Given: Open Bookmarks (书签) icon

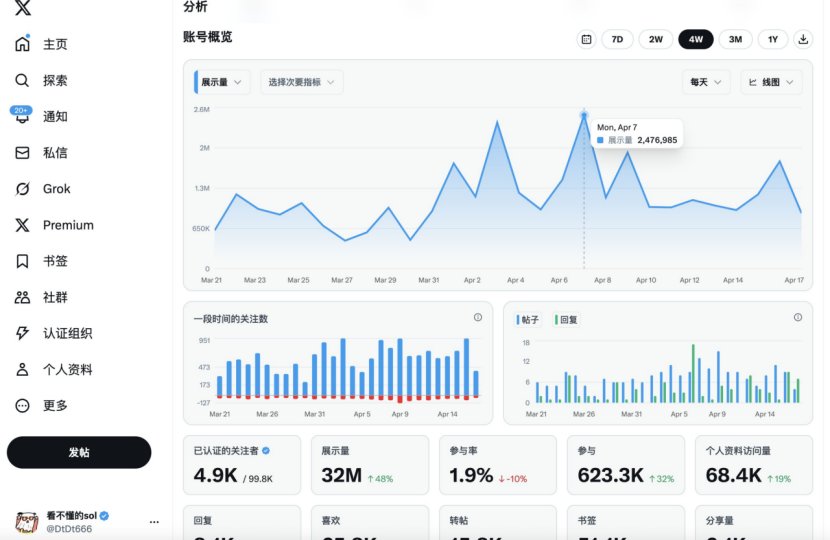Looking at the screenshot, I should [x=22, y=261].
